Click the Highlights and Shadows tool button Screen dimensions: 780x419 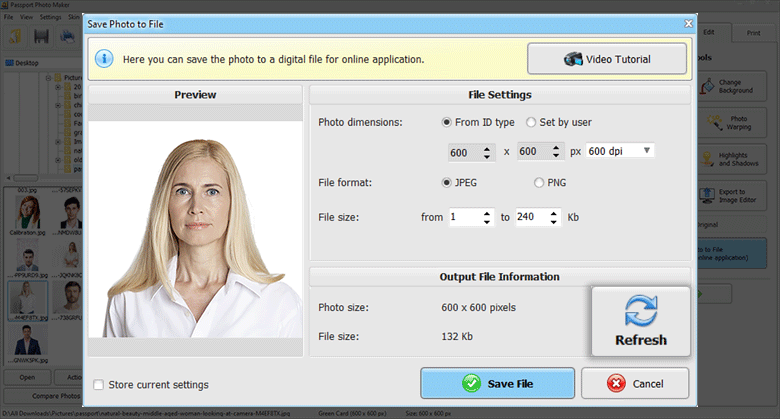pos(731,159)
